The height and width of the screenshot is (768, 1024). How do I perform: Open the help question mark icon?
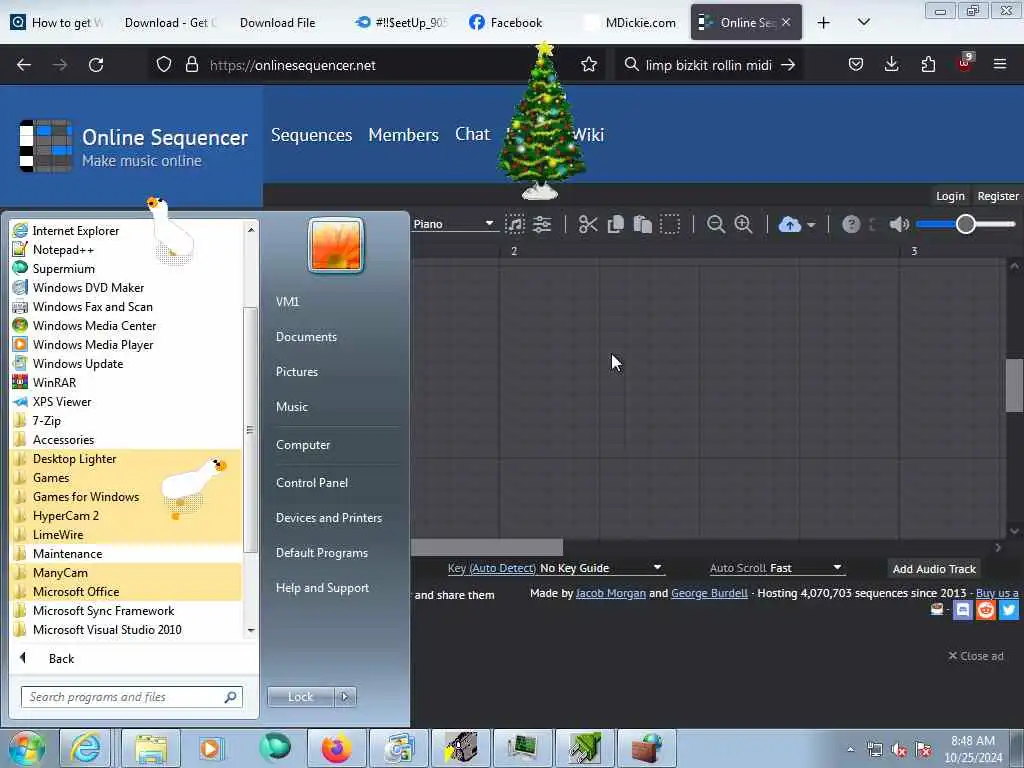coord(851,225)
